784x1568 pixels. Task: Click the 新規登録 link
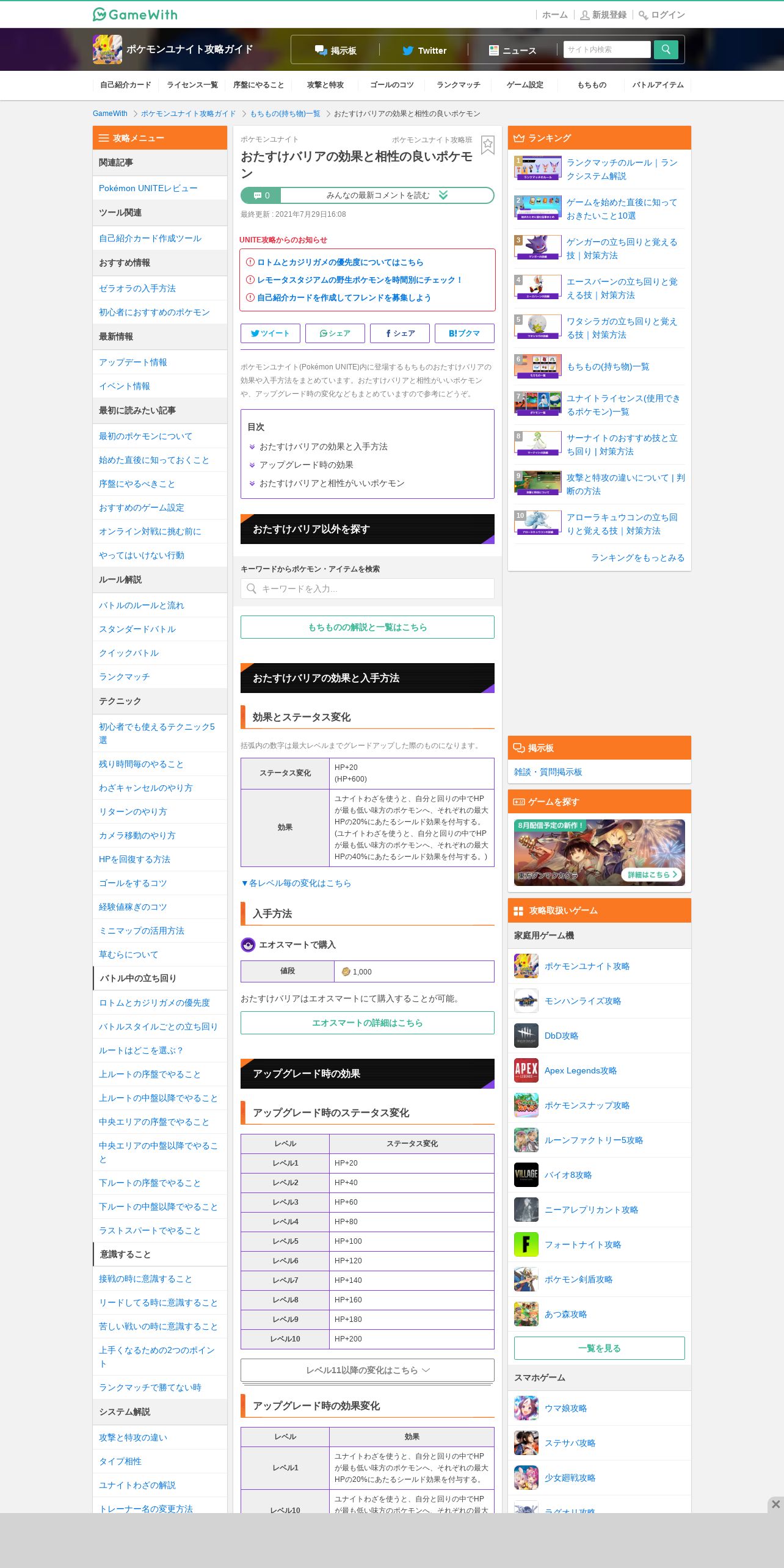coord(603,15)
